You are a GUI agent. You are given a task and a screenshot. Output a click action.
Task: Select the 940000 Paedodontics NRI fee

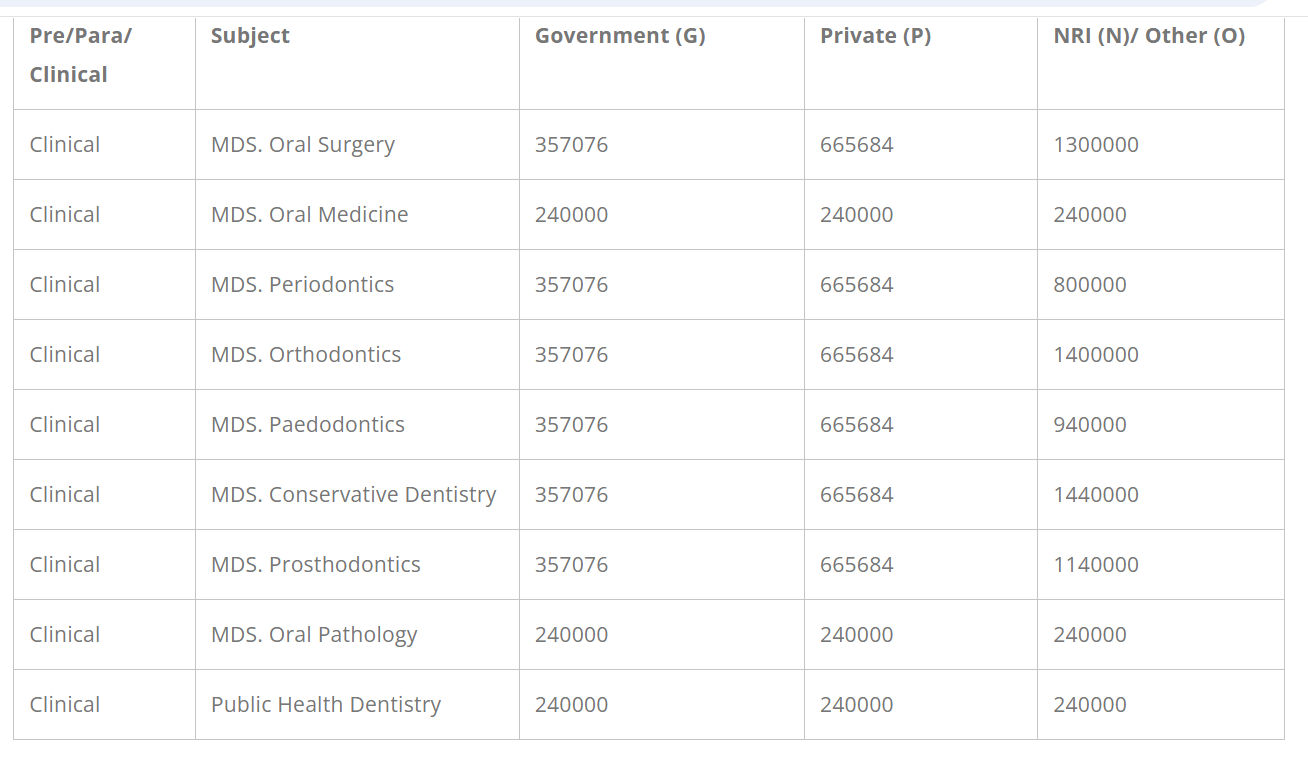point(1090,425)
